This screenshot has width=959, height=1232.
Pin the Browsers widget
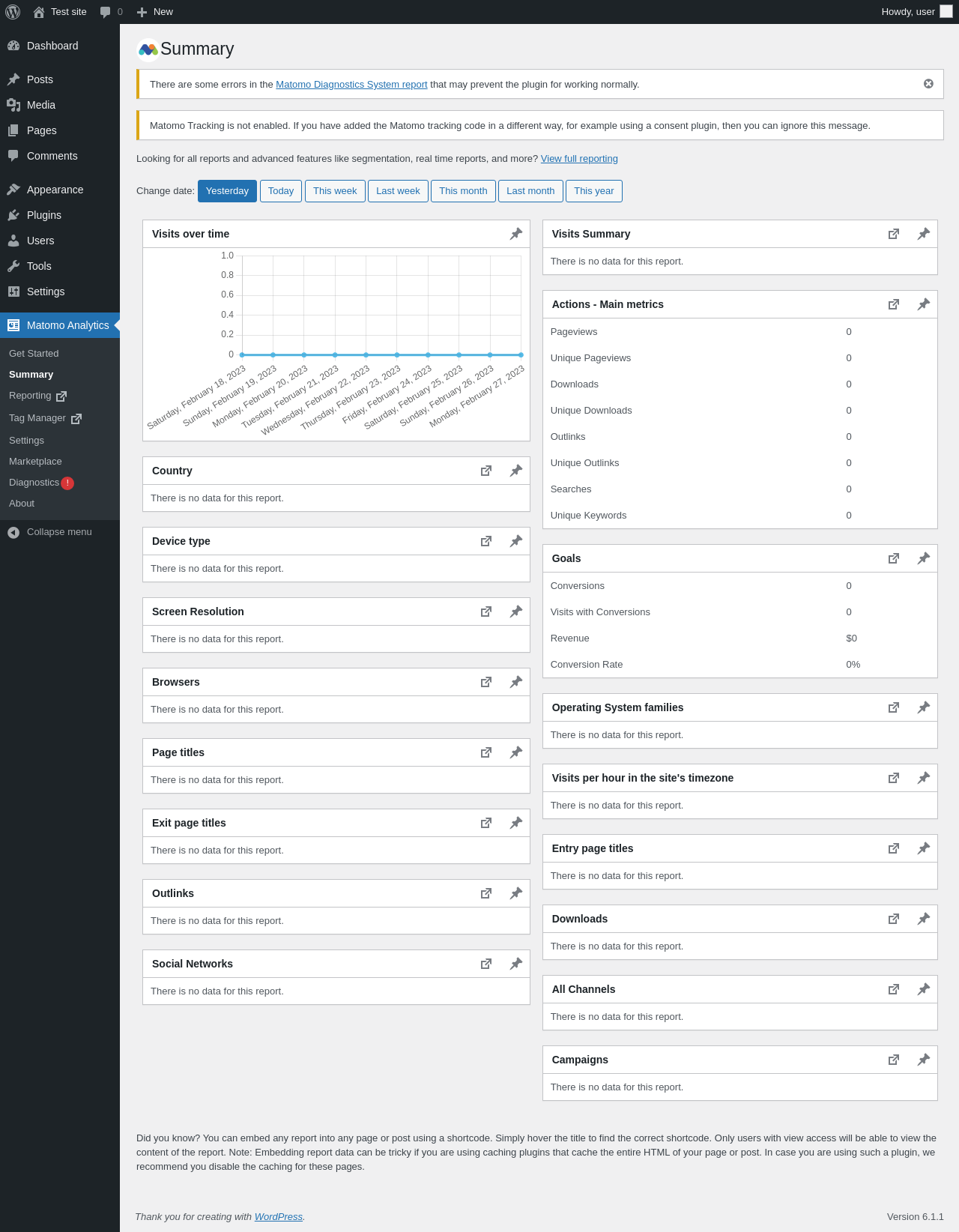(516, 682)
